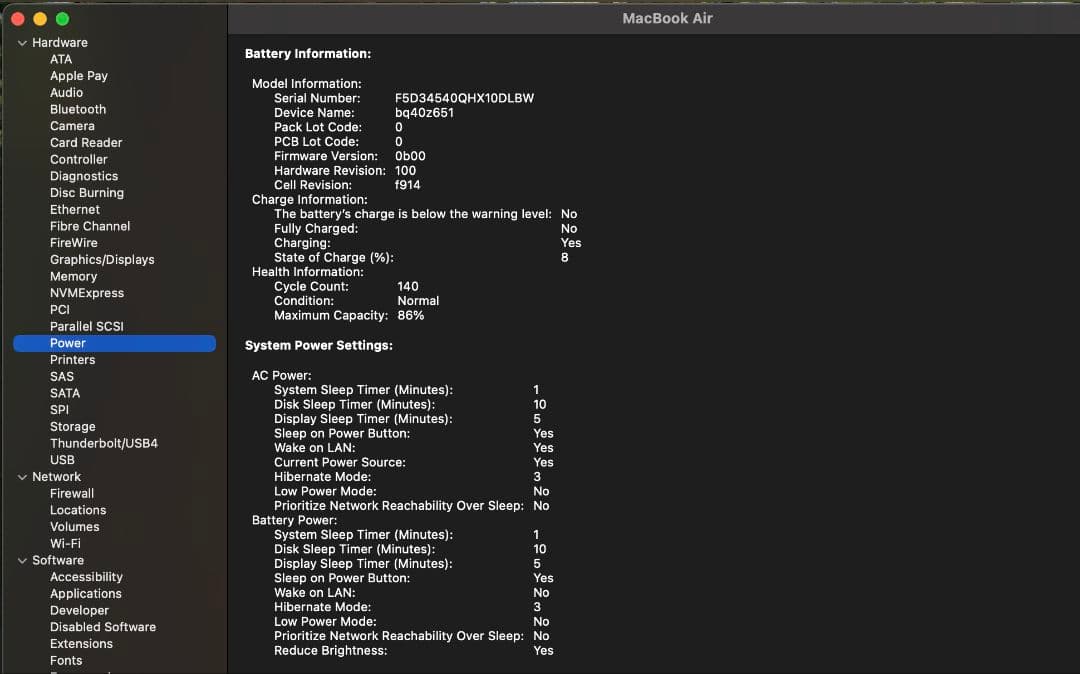Open the Wi-Fi section under Network

[66, 543]
